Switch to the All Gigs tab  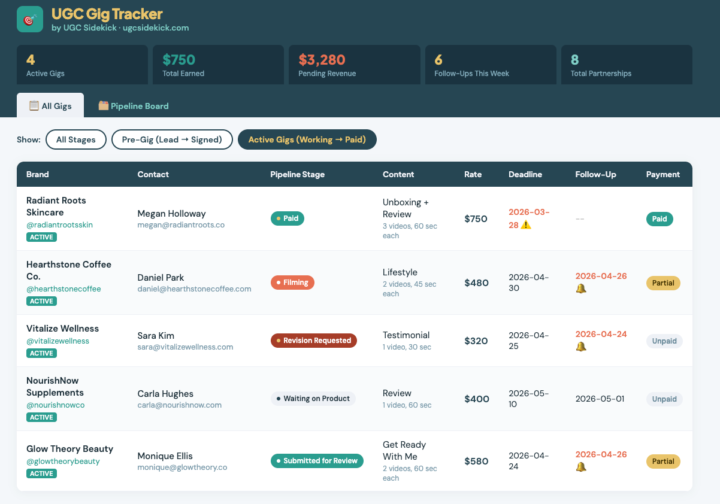coord(51,106)
